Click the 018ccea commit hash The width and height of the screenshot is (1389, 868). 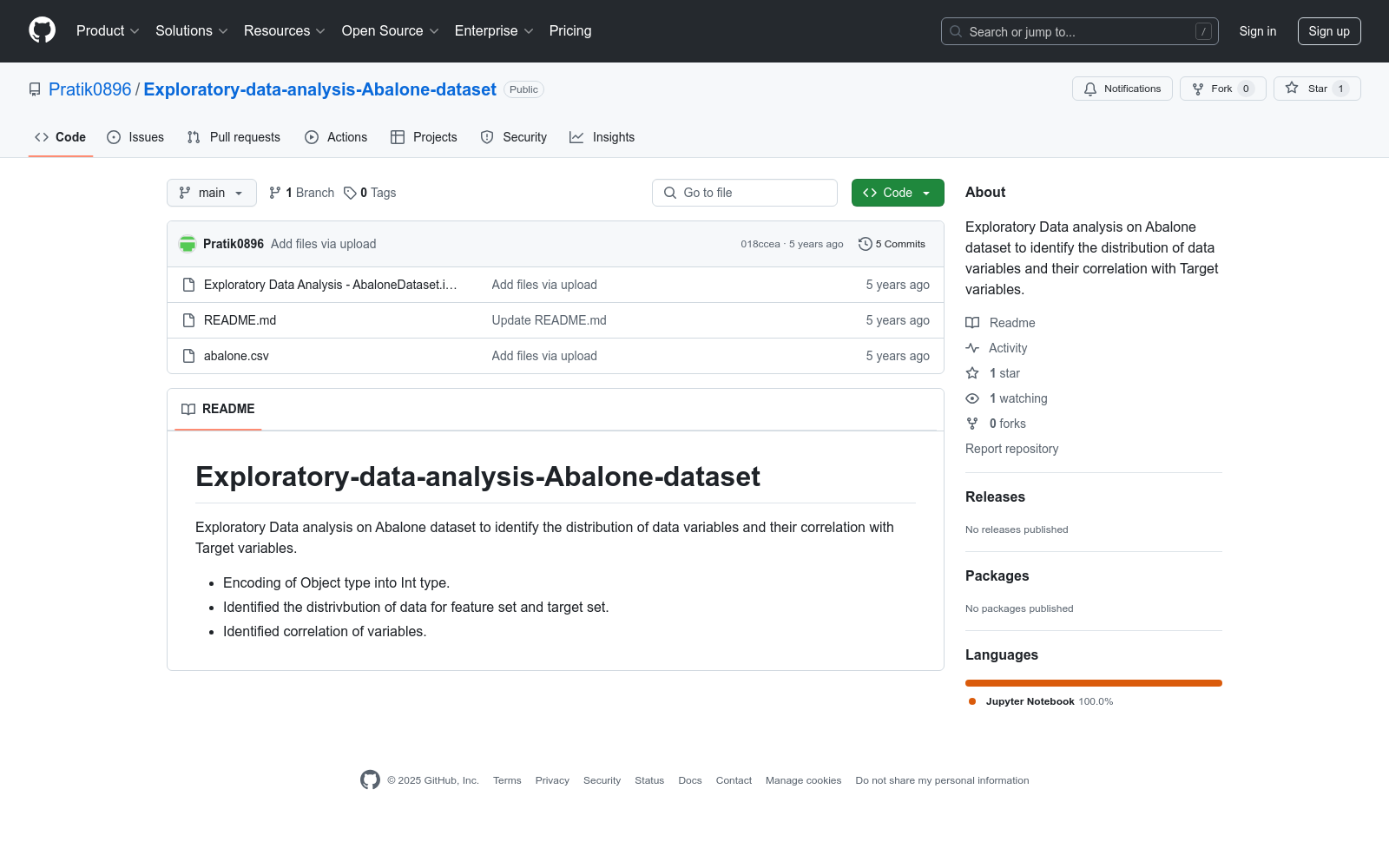point(760,244)
